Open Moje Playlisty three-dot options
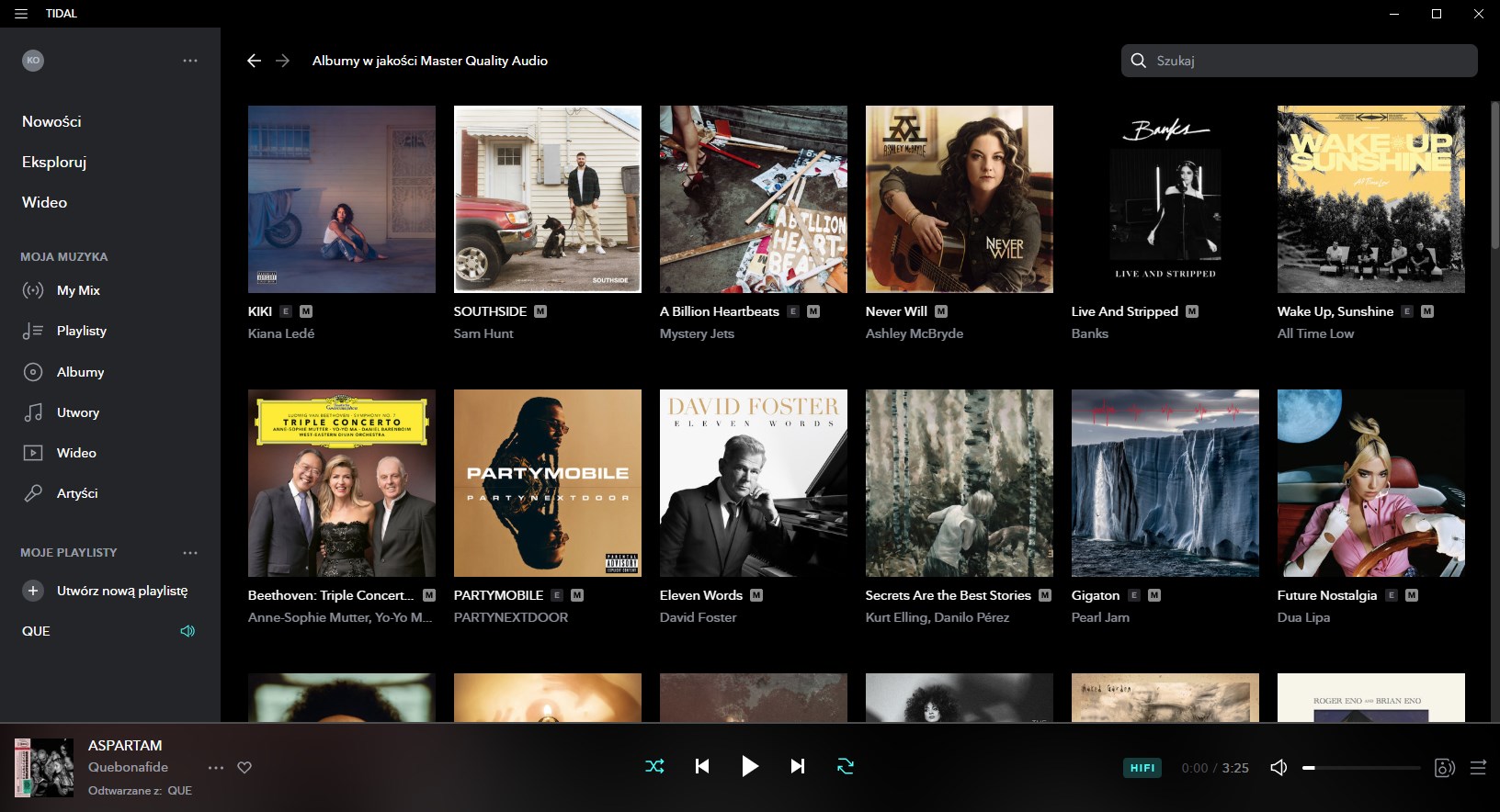The height and width of the screenshot is (812, 1500). 190,553
